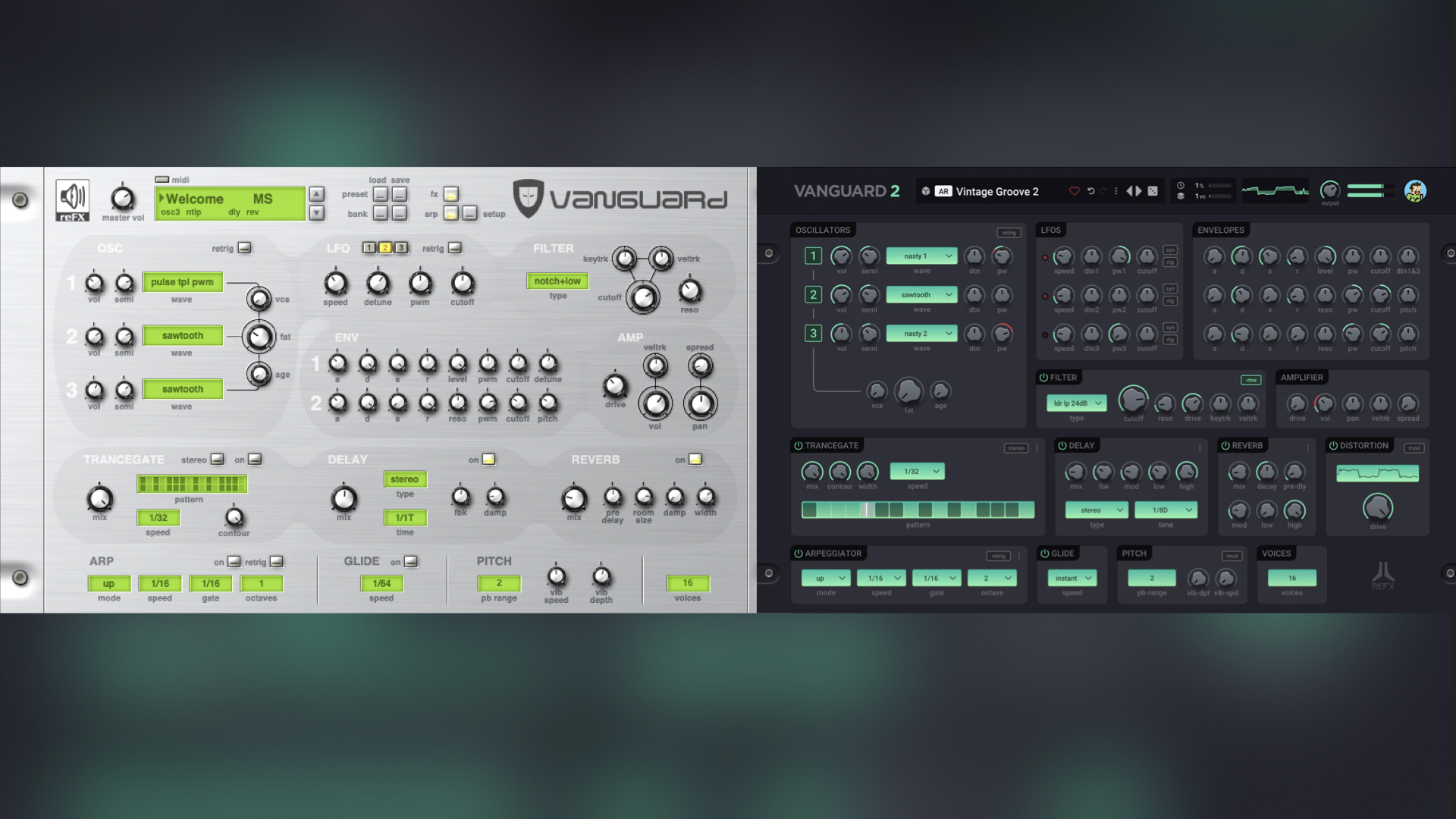This screenshot has height=819, width=1456.
Task: Toggle fx button in classic Vanguard header
Action: [451, 194]
